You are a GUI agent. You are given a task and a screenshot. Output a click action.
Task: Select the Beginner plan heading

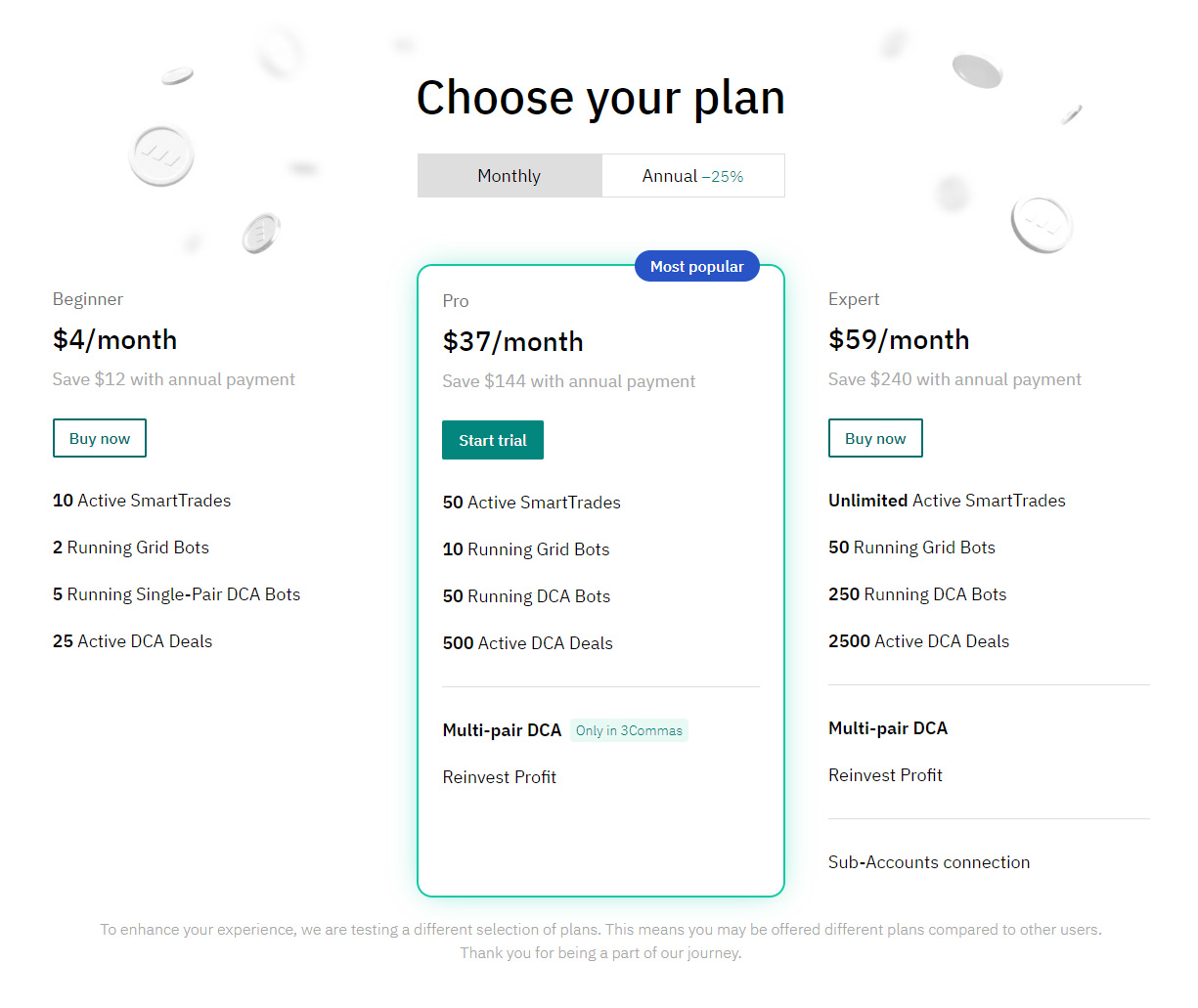[88, 299]
